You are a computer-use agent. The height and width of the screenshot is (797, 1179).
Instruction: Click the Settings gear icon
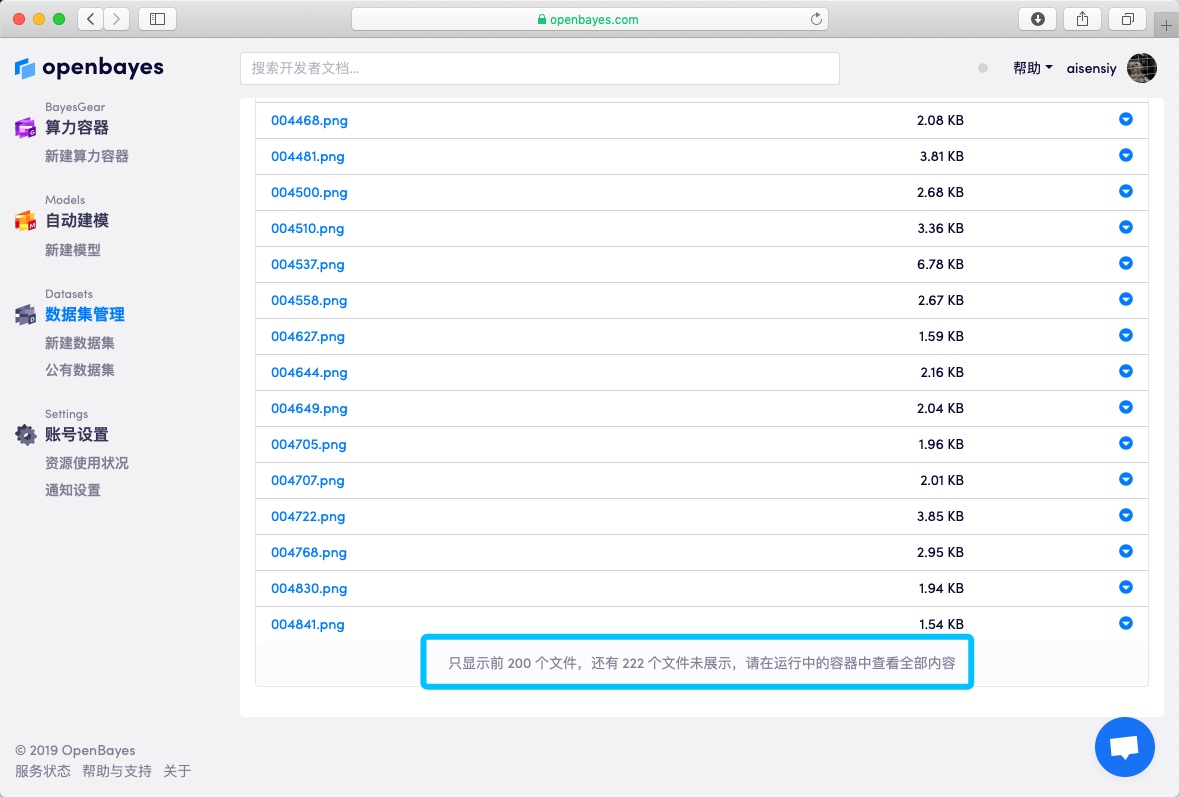tap(25, 435)
